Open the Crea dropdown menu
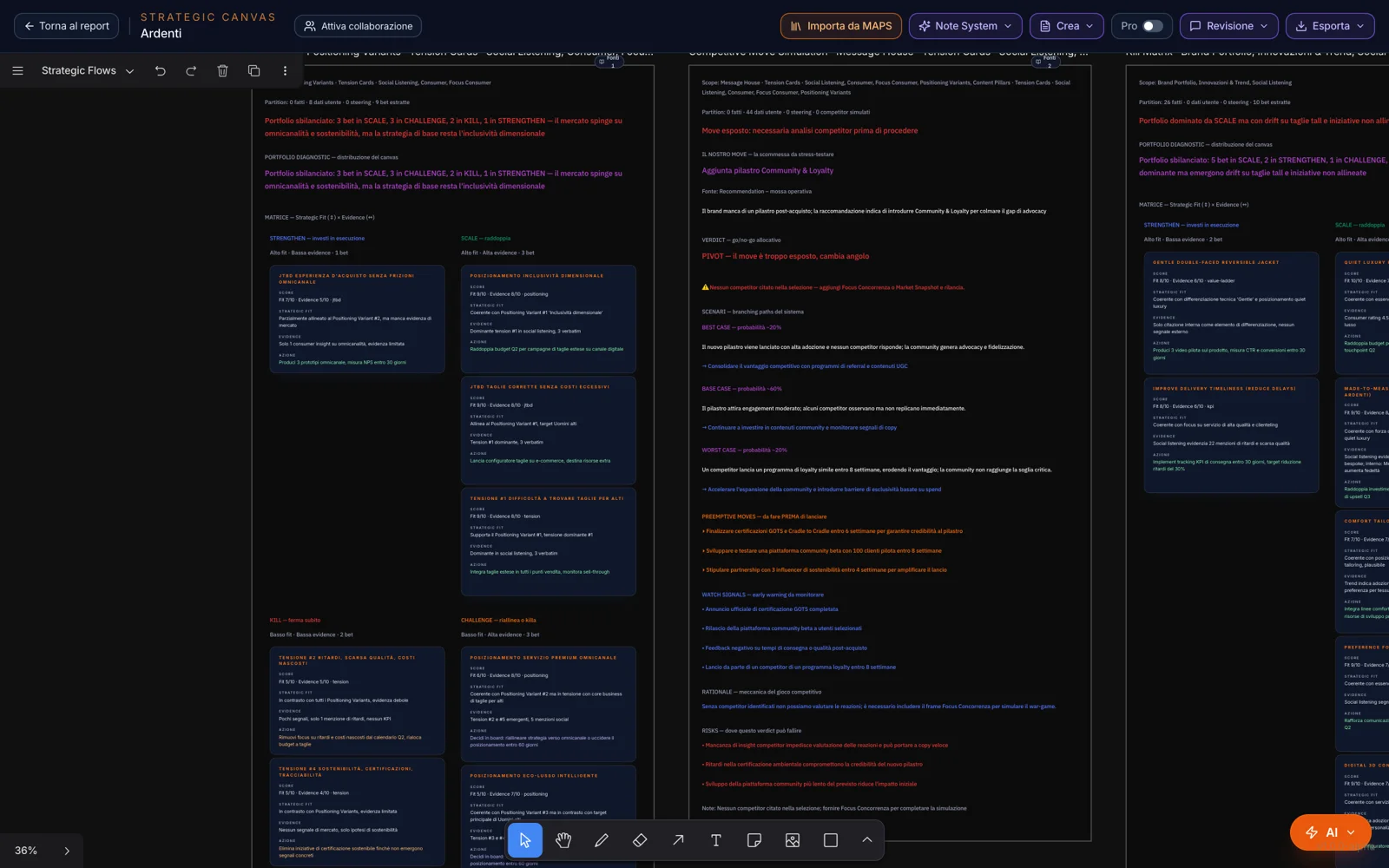This screenshot has width=1389, height=868. pos(1067,26)
